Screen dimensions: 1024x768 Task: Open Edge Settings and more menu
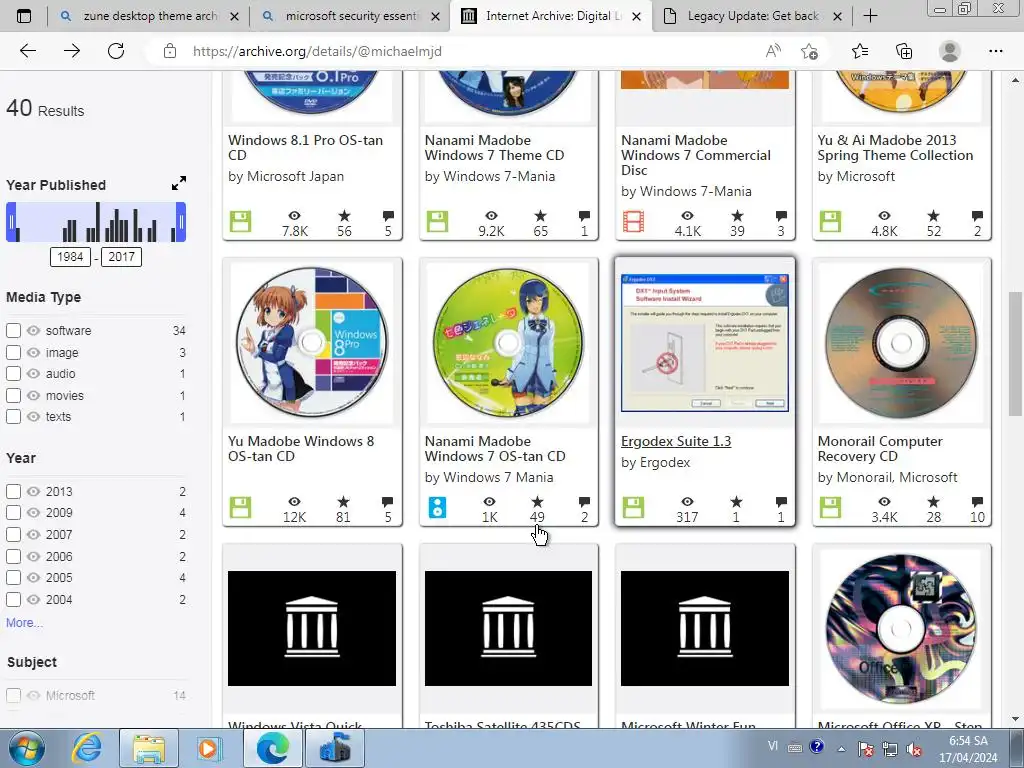tap(995, 51)
